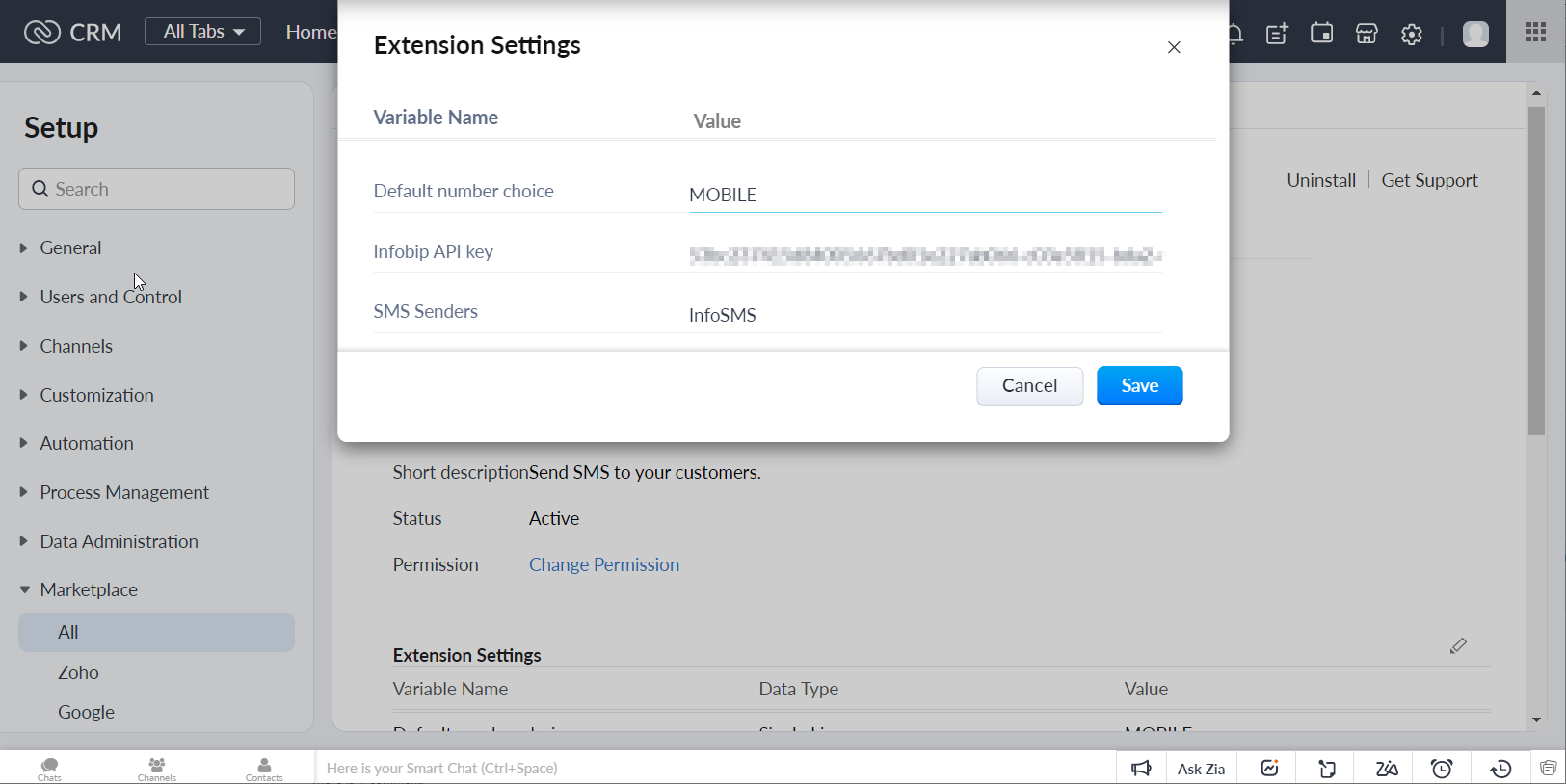Click the pencil edit icon for Extension Settings
Image resolution: width=1566 pixels, height=784 pixels.
1458,646
